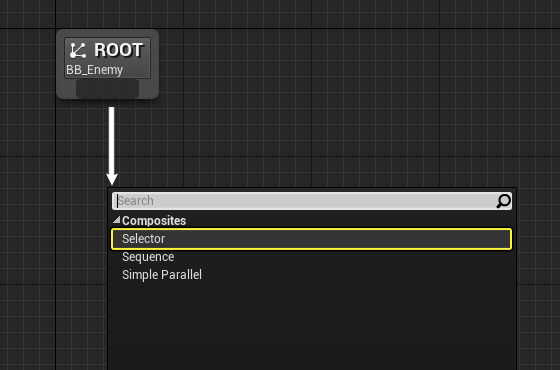
Task: Click the BB_Enemy blackboard label
Action: tap(94, 70)
